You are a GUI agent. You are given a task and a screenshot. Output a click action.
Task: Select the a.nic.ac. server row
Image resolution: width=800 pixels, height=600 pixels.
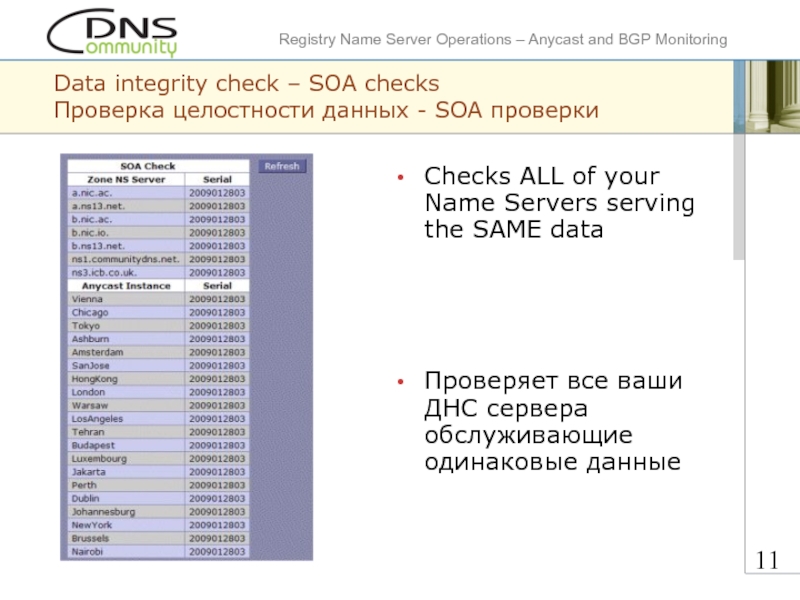click(158, 193)
